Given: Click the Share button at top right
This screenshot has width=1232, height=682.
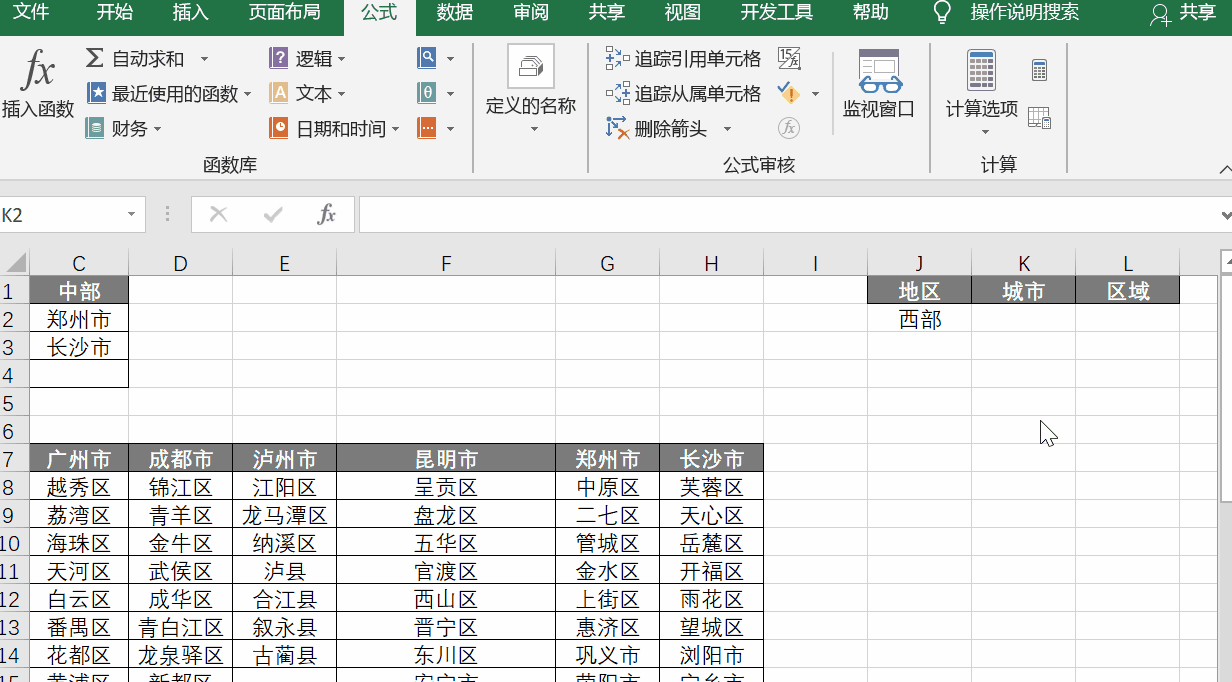Looking at the screenshot, I should [x=1185, y=13].
